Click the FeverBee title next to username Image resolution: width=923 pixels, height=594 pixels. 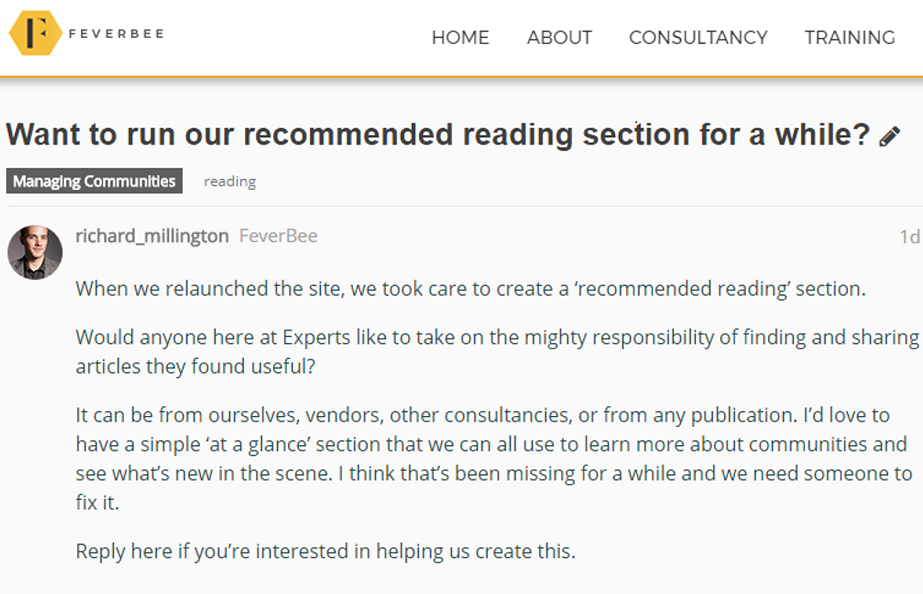(278, 236)
